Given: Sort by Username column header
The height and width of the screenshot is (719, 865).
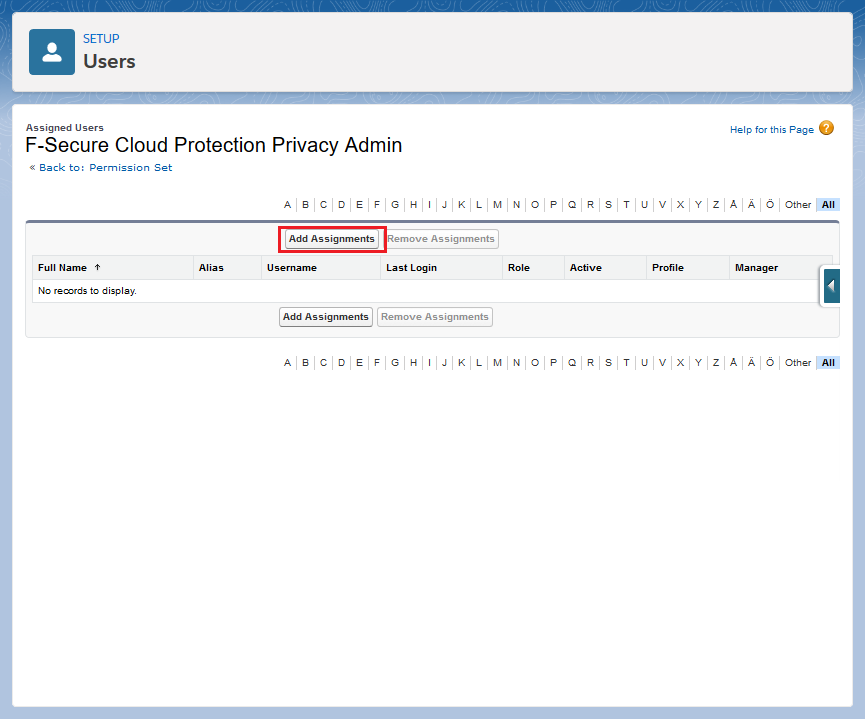Looking at the screenshot, I should point(292,268).
